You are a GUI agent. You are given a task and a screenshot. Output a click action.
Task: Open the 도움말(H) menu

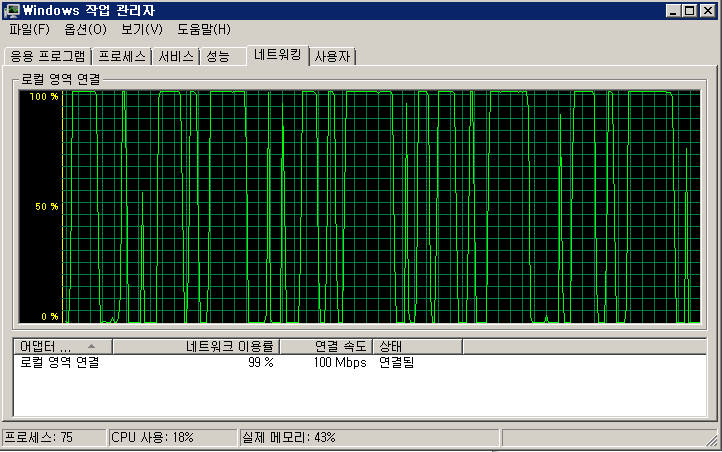pos(204,29)
